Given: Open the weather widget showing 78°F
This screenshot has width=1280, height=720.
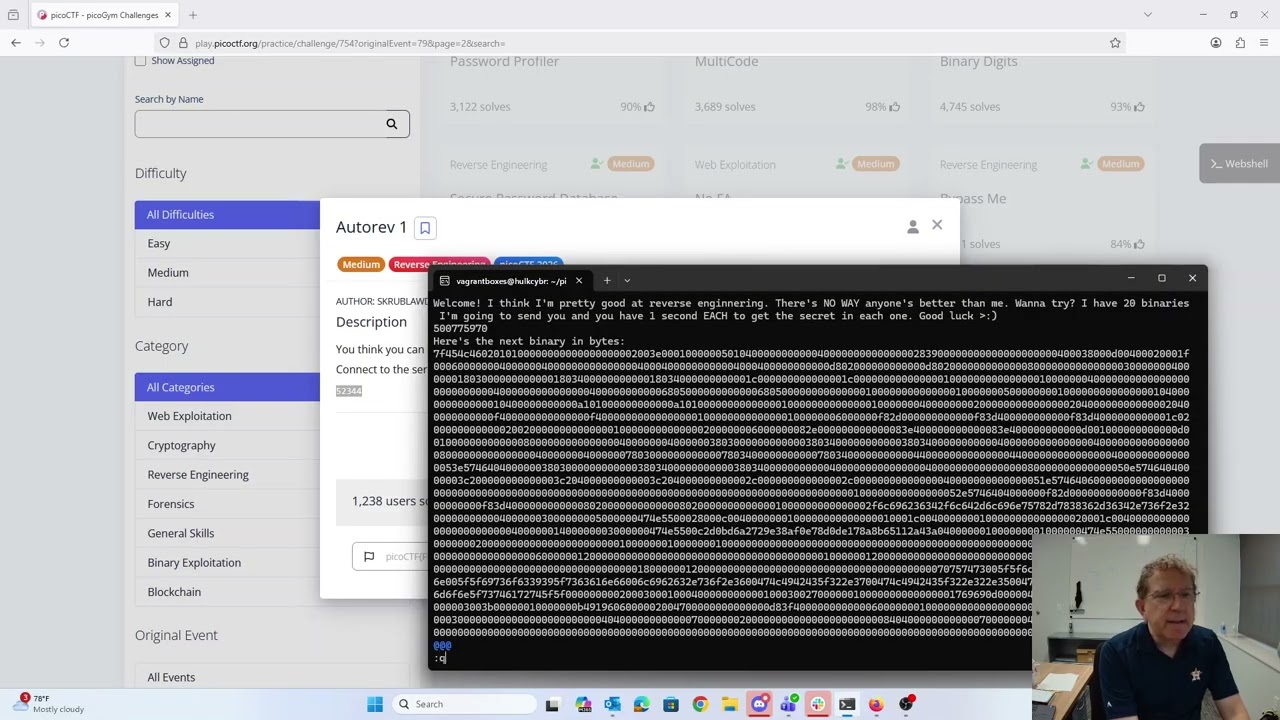Looking at the screenshot, I should pyautogui.click(x=50, y=703).
